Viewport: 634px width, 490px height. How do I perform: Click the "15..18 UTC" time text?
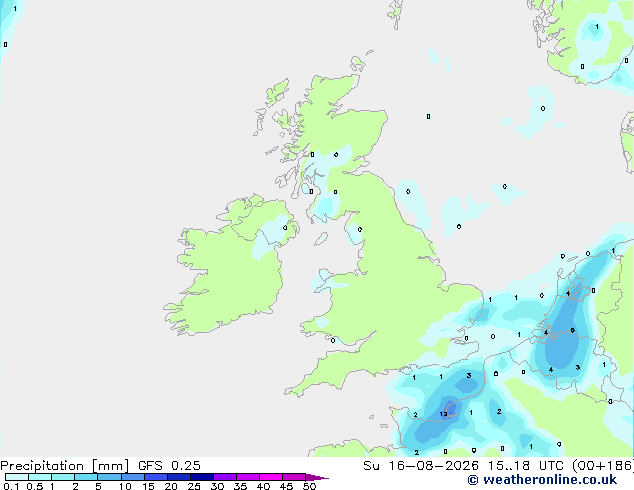tap(527, 466)
